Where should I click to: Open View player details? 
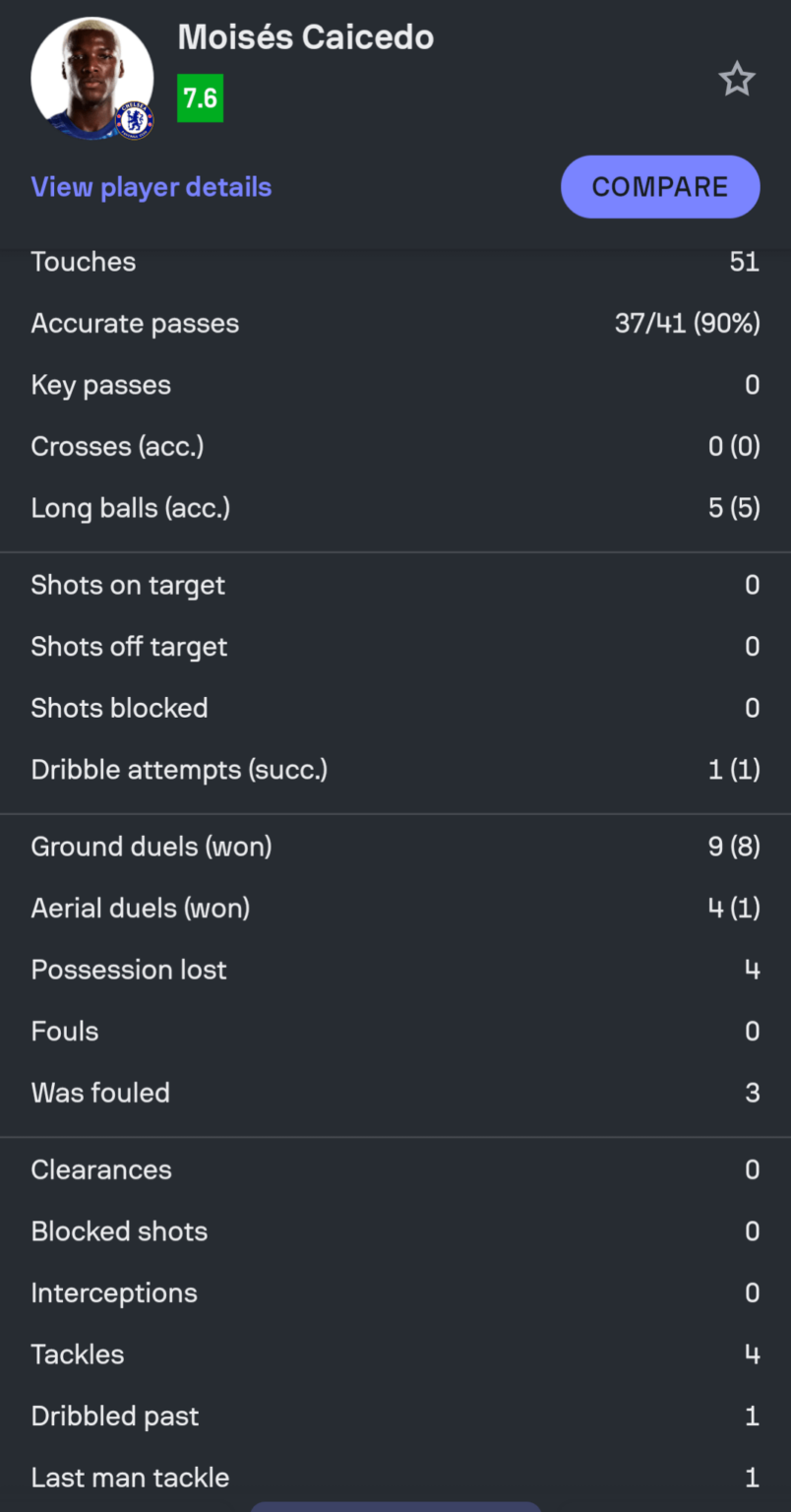(x=151, y=187)
